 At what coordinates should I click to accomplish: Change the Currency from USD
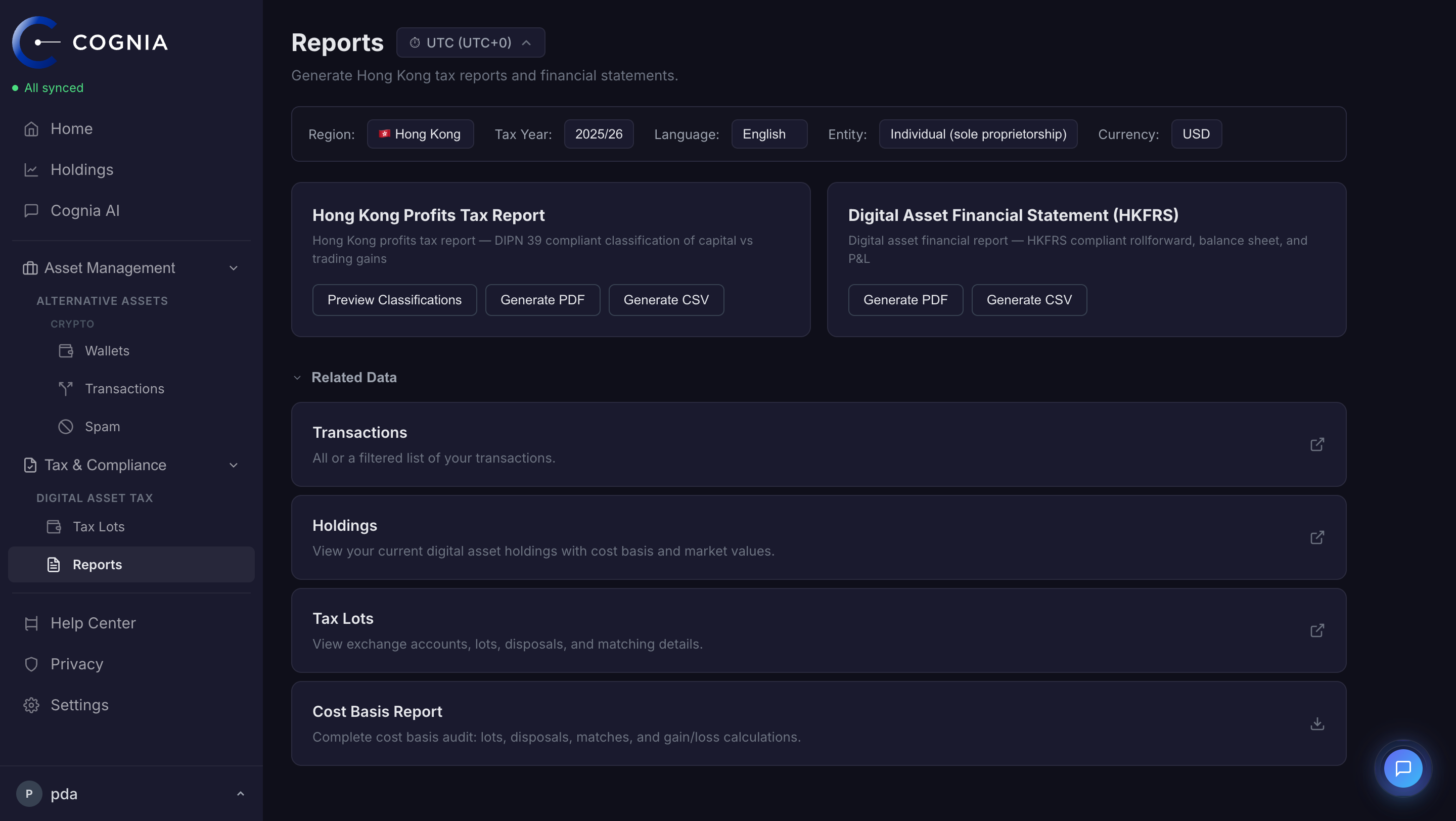coord(1196,134)
